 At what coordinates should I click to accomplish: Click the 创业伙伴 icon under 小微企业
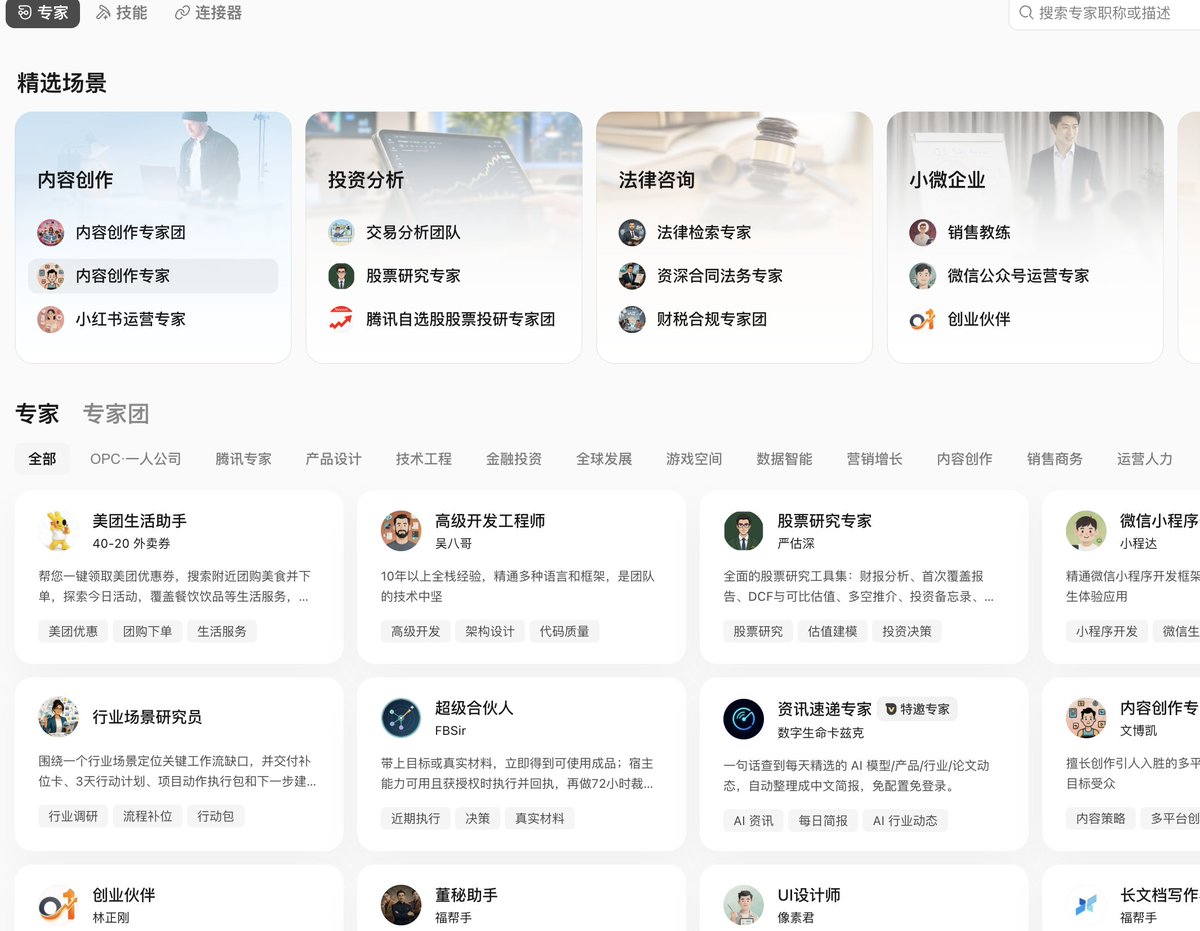(922, 319)
